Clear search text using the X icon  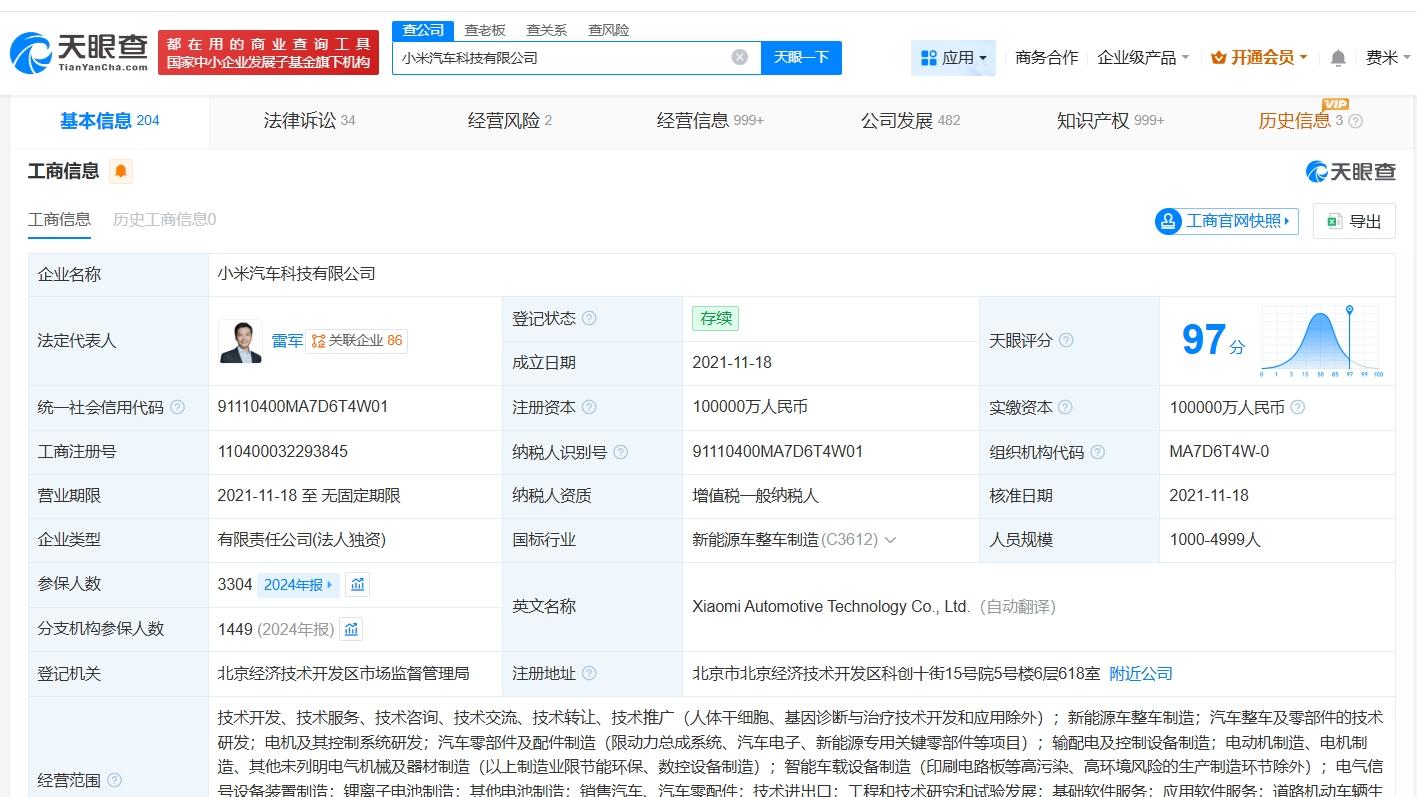click(x=739, y=56)
